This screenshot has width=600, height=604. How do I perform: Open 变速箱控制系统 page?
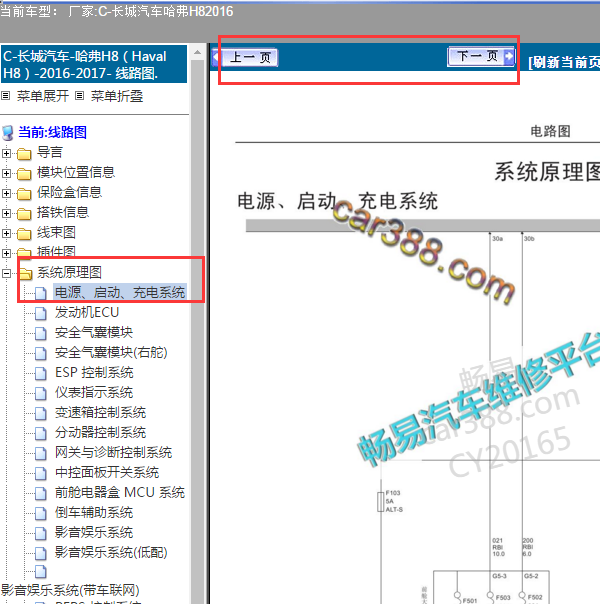coord(100,413)
